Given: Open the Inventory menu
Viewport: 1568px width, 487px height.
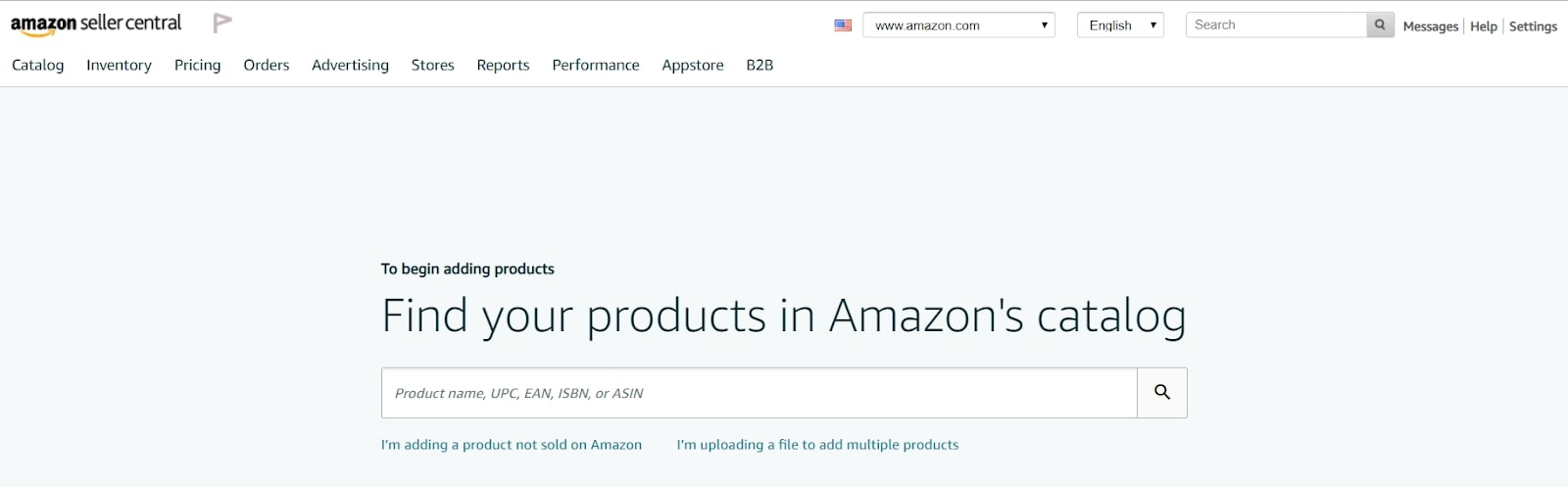Looking at the screenshot, I should point(119,65).
